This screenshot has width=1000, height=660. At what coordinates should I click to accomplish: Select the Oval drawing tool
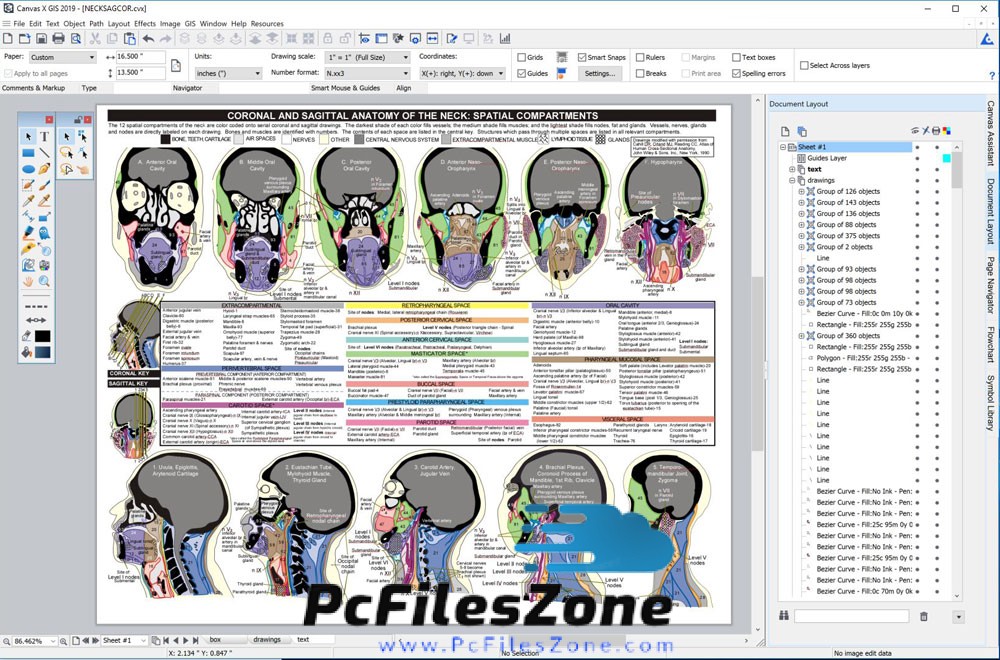[29, 169]
